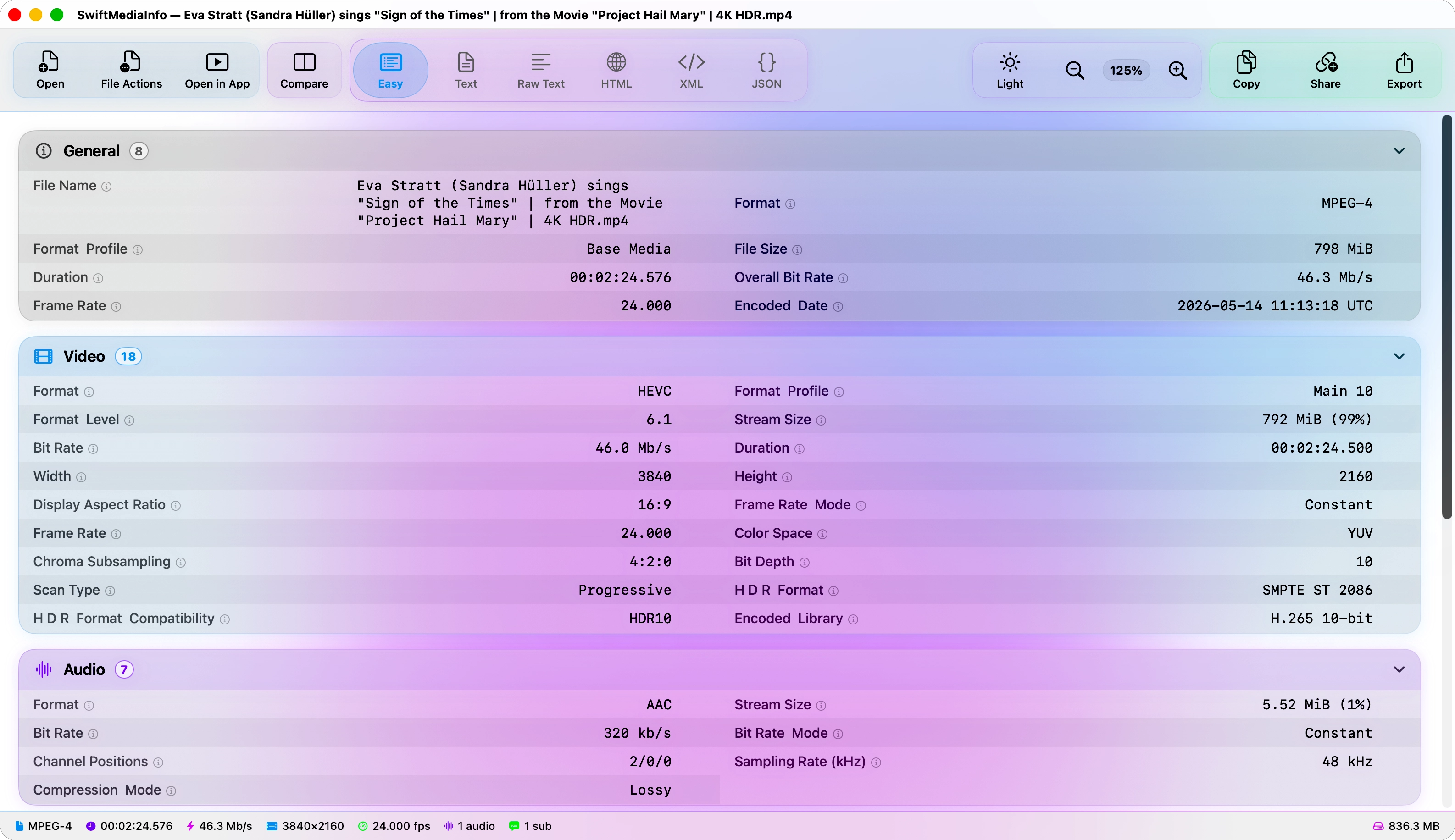This screenshot has width=1455, height=840.
Task: Collapse the General section
Action: click(x=1399, y=151)
